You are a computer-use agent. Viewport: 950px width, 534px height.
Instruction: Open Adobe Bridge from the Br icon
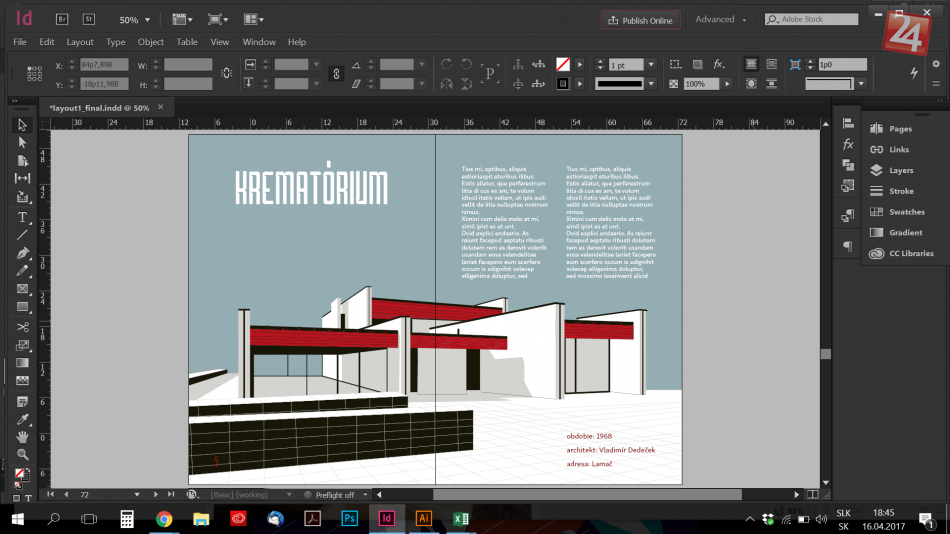click(x=62, y=19)
